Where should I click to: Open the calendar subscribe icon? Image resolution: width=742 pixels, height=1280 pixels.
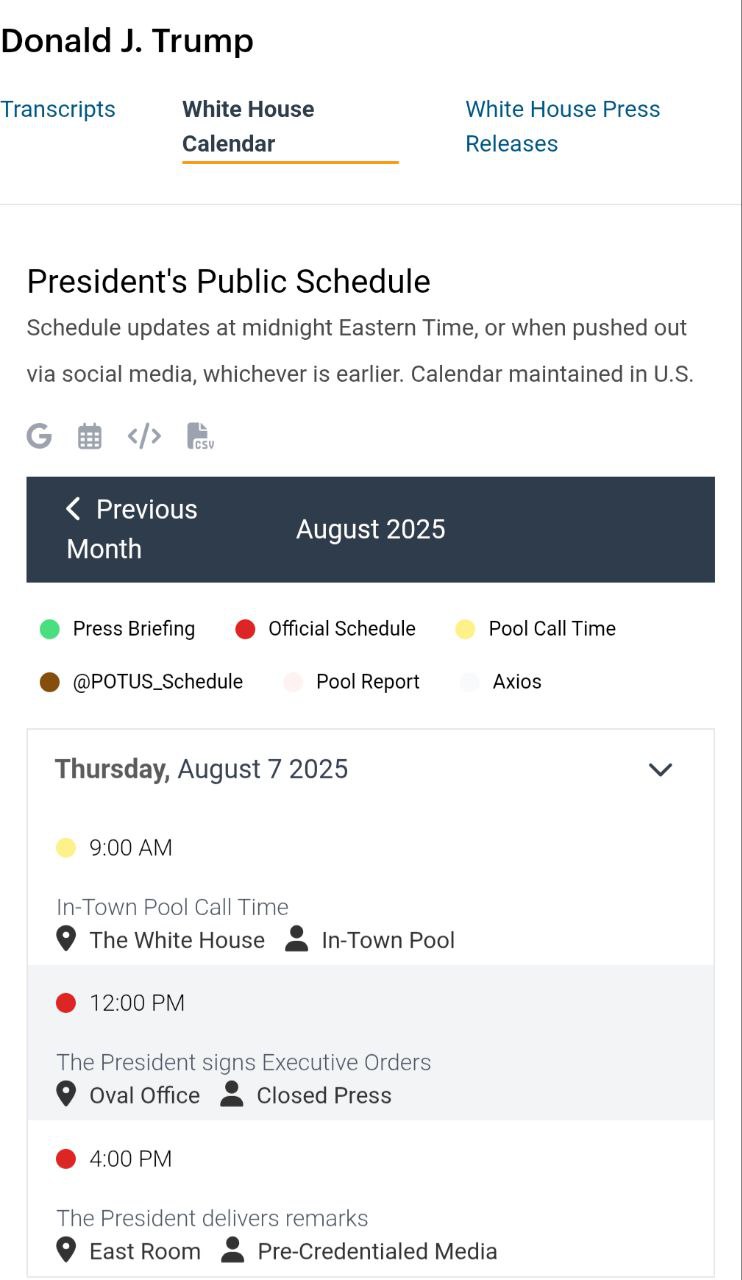coord(90,436)
